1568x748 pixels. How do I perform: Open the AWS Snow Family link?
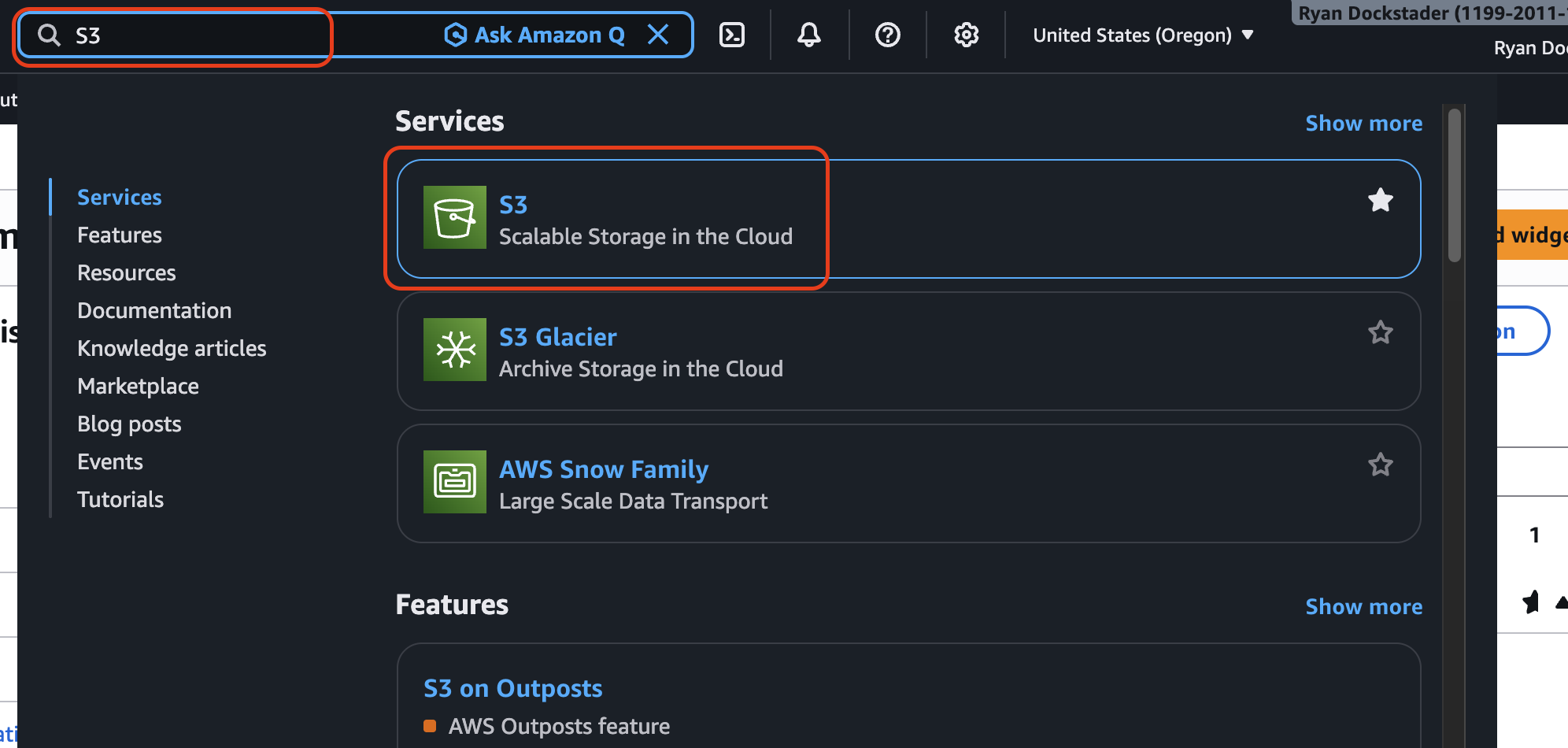click(x=604, y=469)
